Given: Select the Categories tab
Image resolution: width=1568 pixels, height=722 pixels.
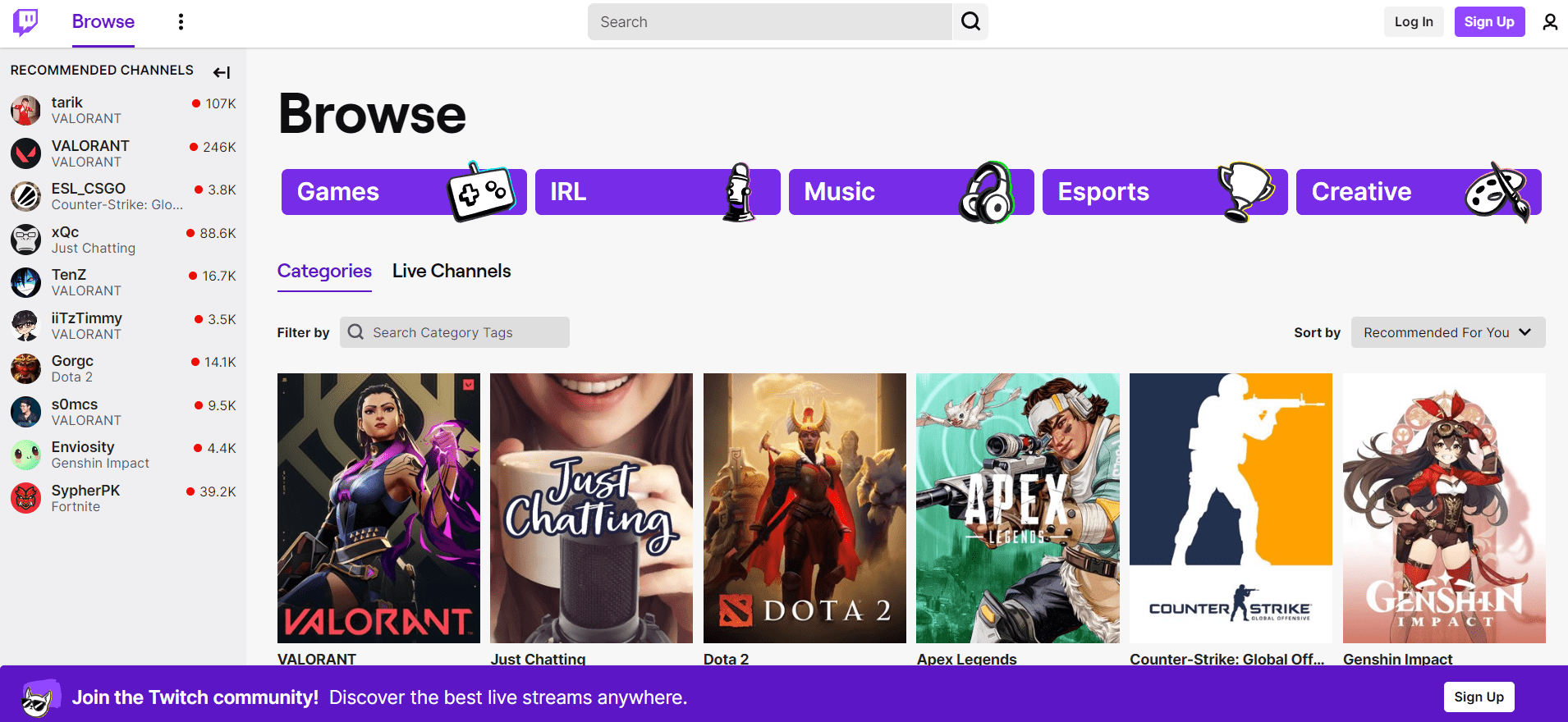Looking at the screenshot, I should pos(324,272).
